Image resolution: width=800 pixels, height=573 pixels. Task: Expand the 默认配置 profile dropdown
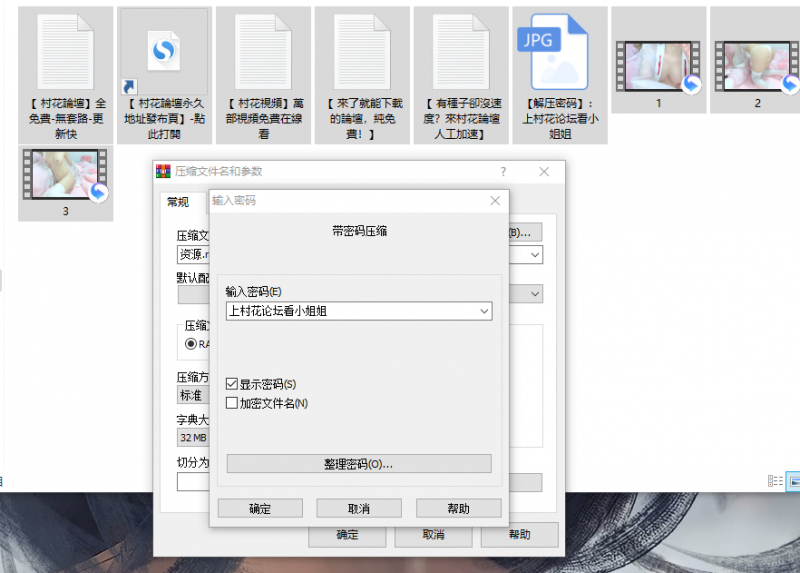(535, 294)
